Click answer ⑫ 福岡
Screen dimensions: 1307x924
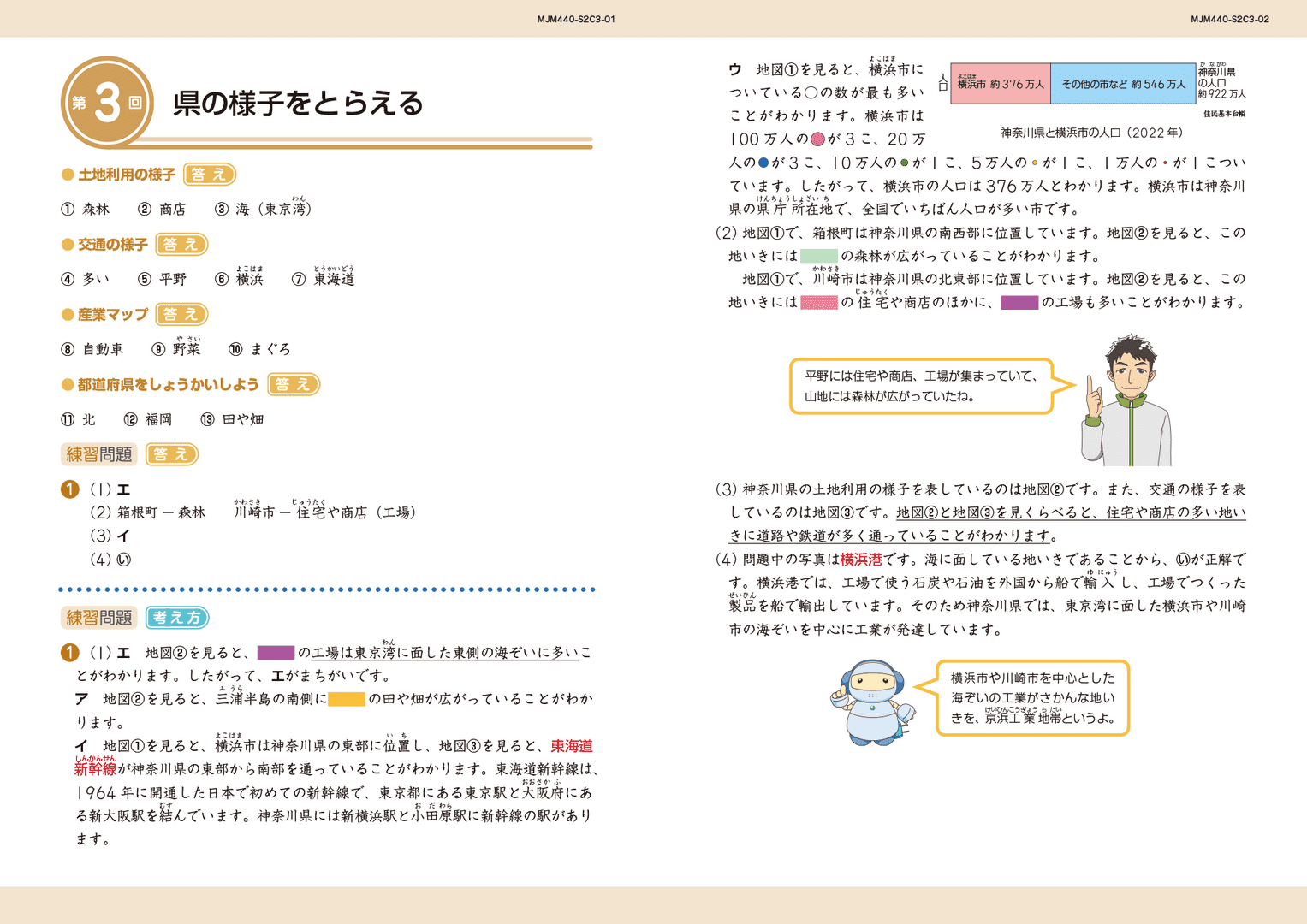coord(148,419)
